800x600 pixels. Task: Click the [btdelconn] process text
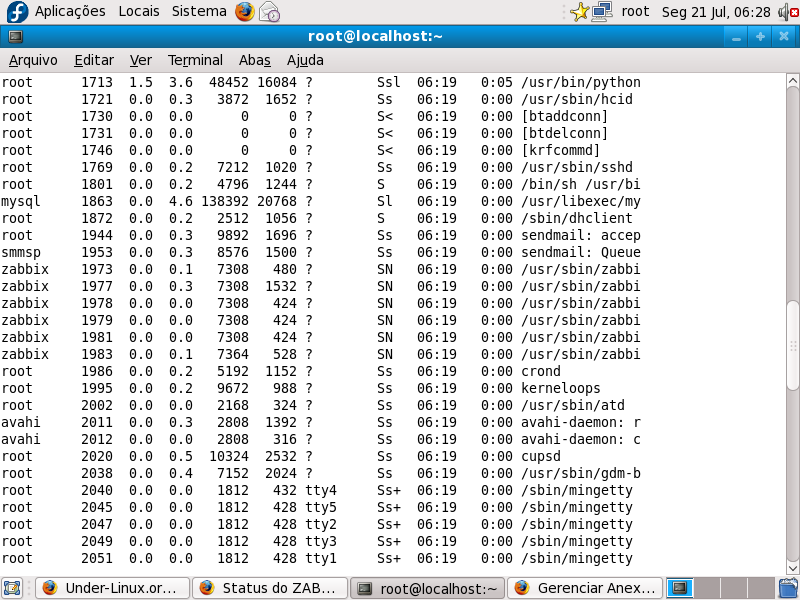pyautogui.click(x=564, y=133)
